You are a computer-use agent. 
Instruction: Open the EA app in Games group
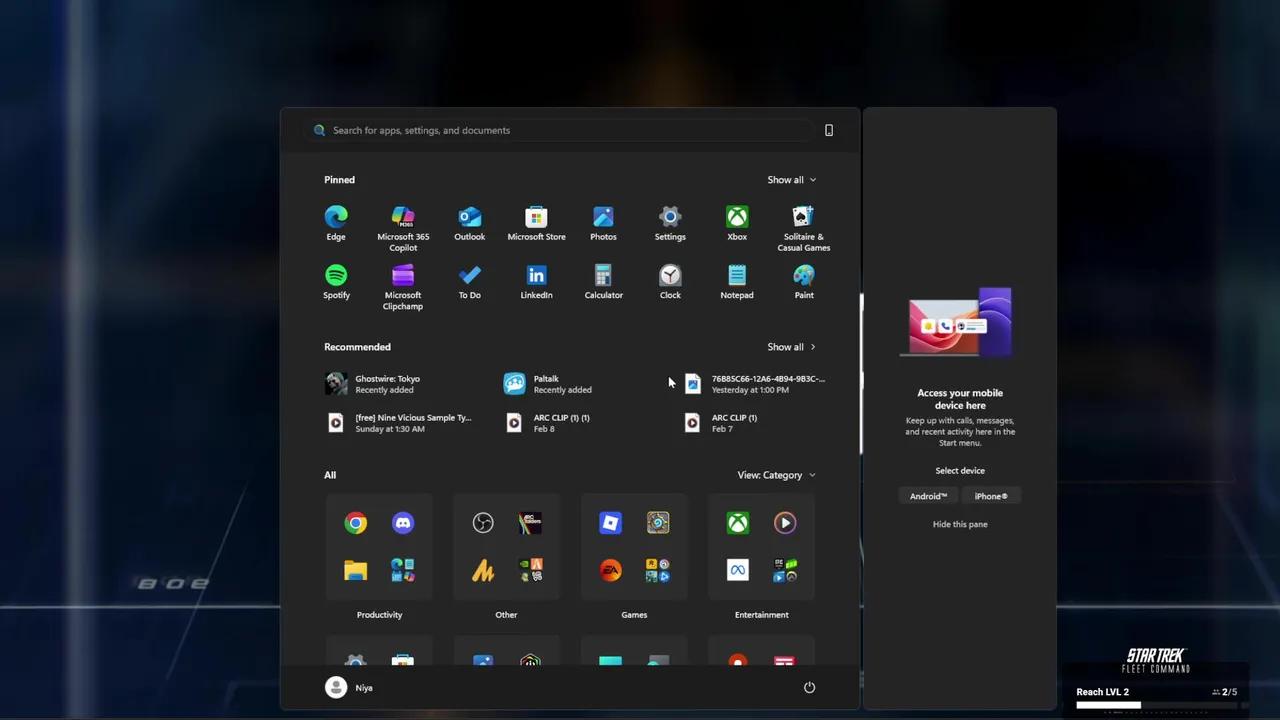point(610,570)
